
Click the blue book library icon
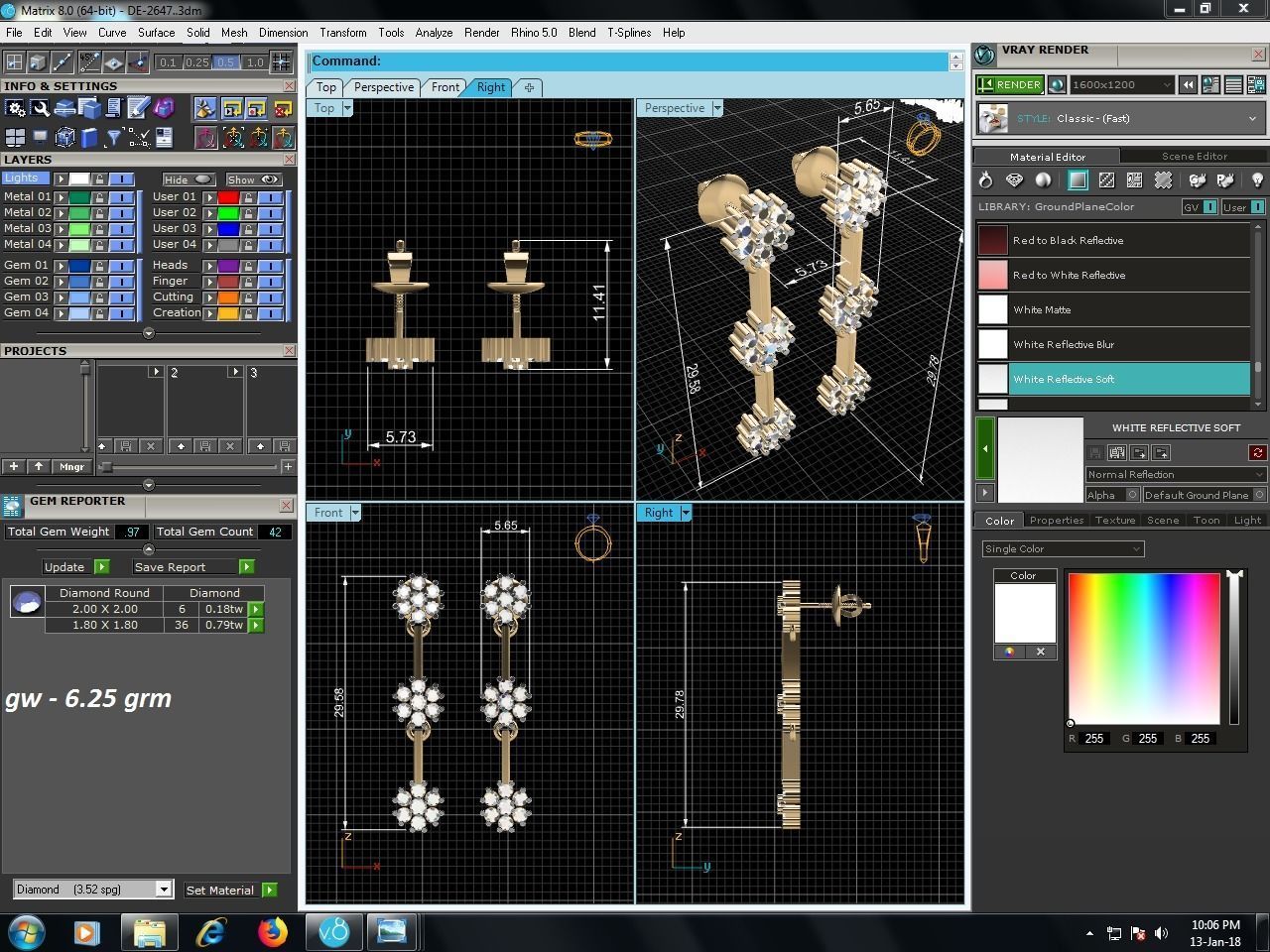tap(89, 137)
